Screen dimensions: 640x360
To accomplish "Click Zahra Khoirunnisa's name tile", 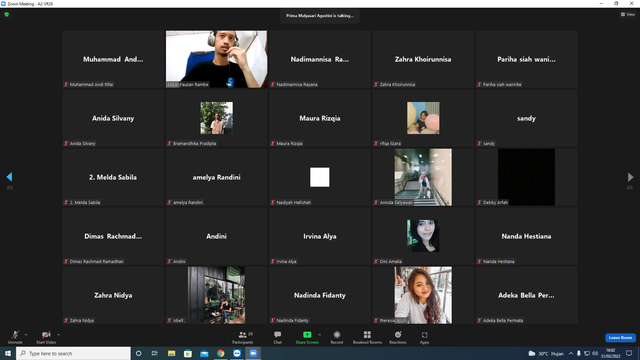I will point(423,59).
